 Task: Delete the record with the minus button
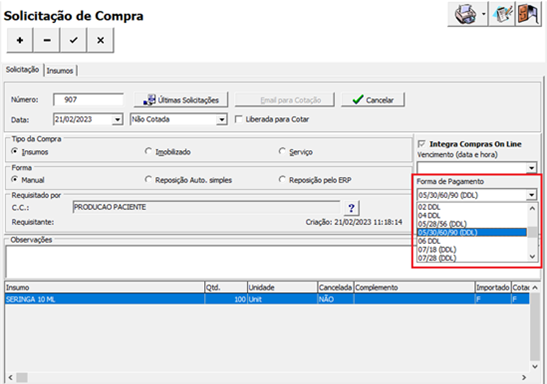point(47,40)
